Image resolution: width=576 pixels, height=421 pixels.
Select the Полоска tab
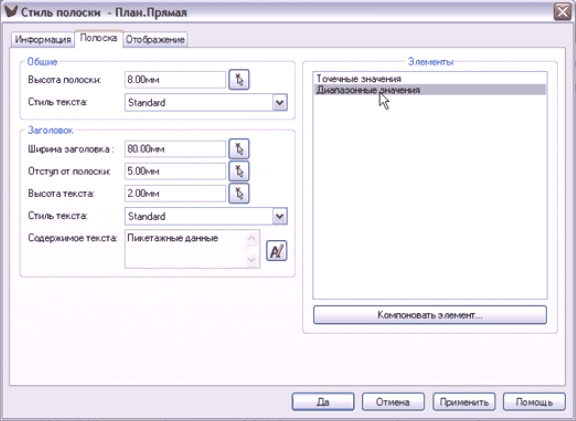pyautogui.click(x=98, y=38)
